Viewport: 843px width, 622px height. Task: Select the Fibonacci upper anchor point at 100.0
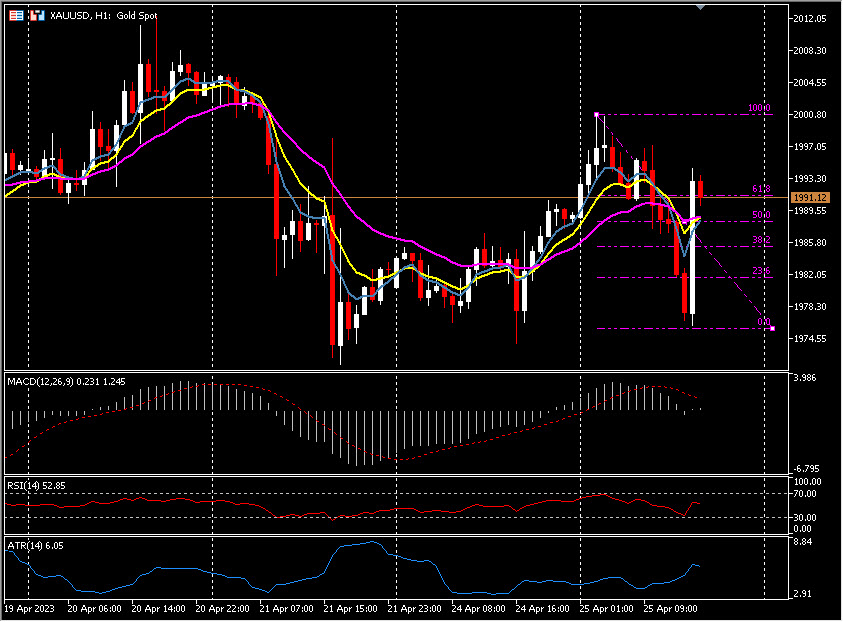(x=597, y=115)
